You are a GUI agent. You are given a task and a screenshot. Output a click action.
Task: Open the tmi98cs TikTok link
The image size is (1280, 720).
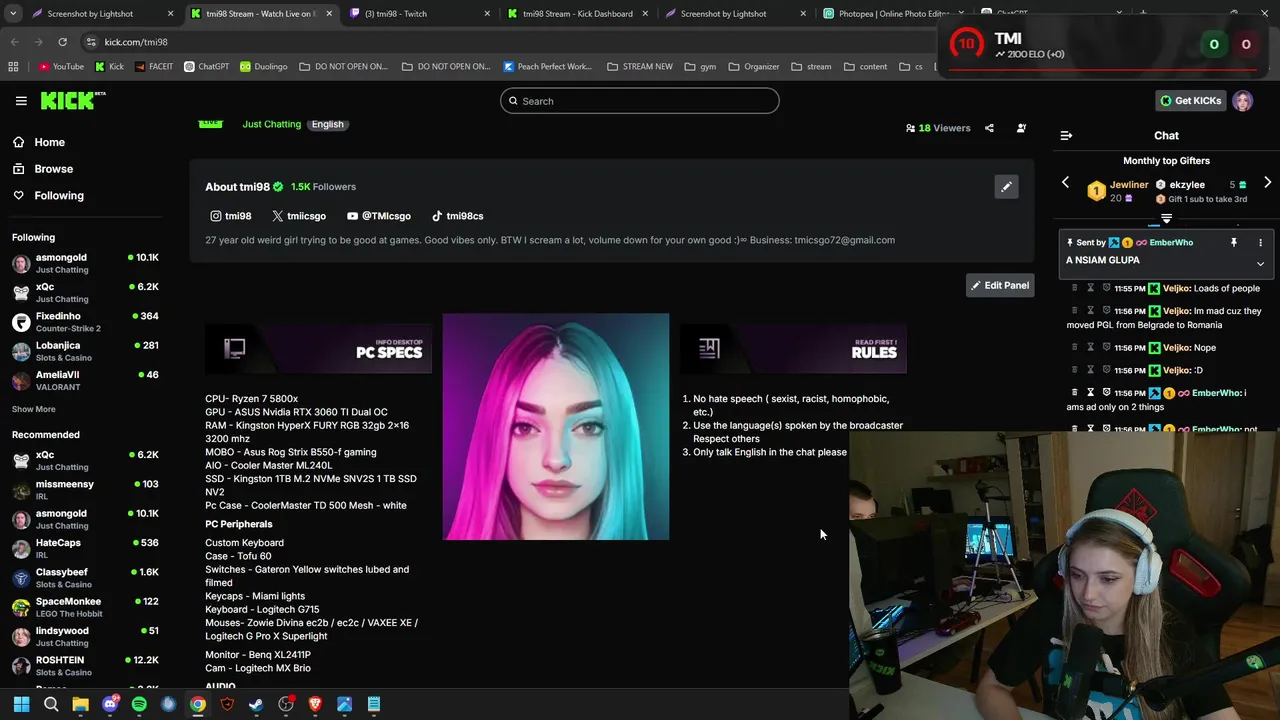[x=457, y=216]
